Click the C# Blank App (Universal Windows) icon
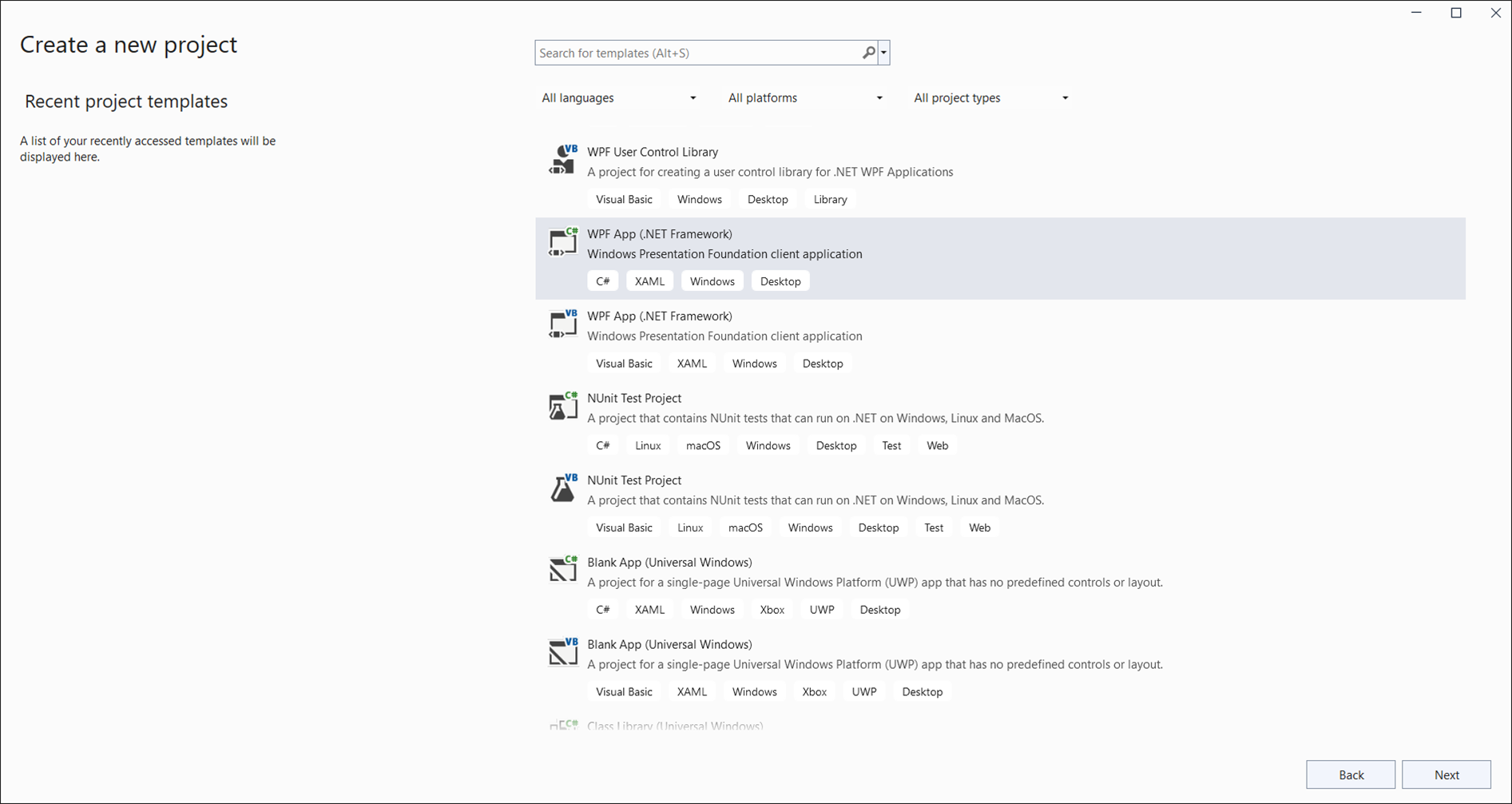Viewport: 1512px width, 804px height. (563, 570)
